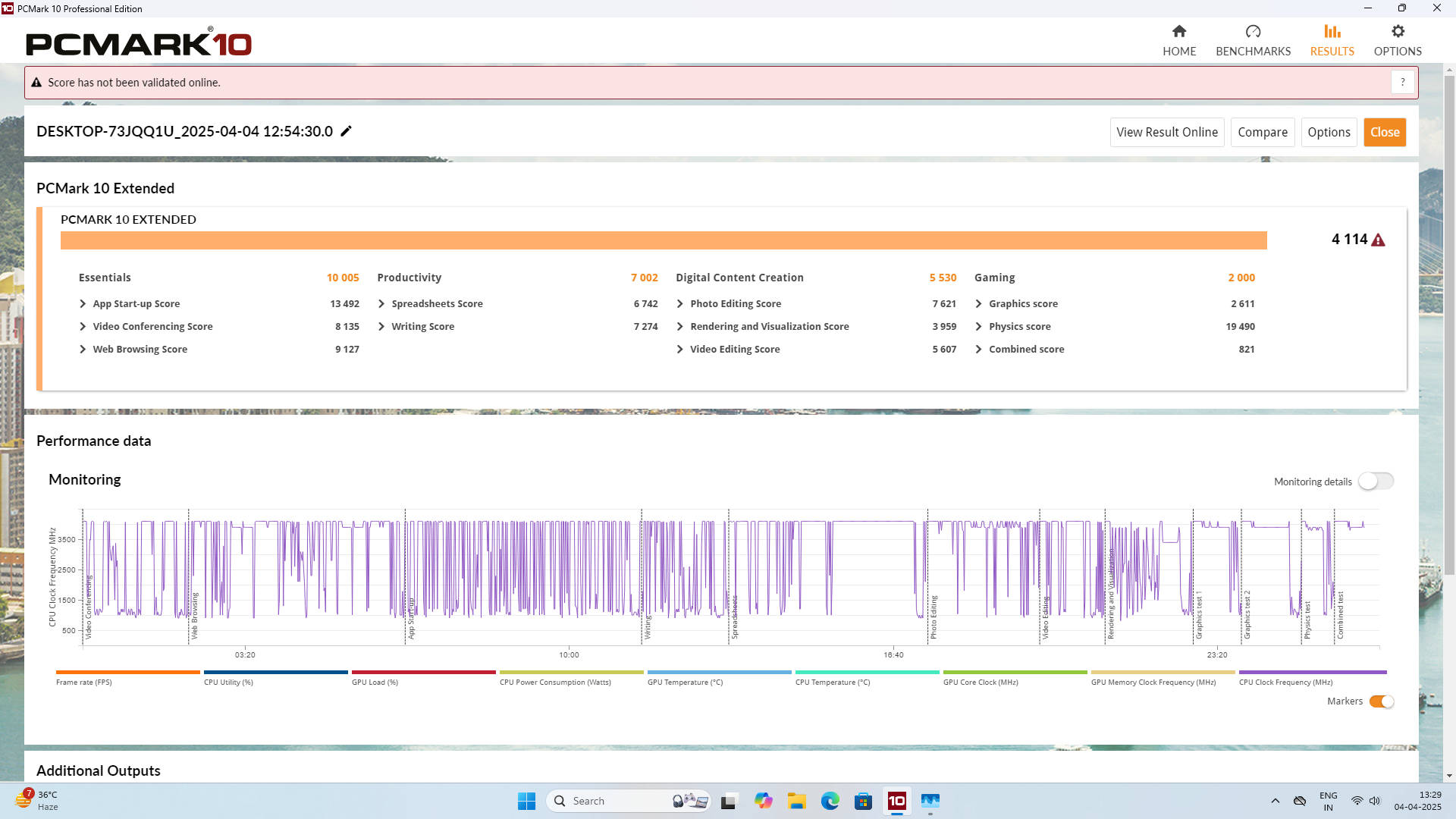Click the validation alert triangle icon
Image resolution: width=1456 pixels, height=819 pixels.
pyautogui.click(x=36, y=83)
